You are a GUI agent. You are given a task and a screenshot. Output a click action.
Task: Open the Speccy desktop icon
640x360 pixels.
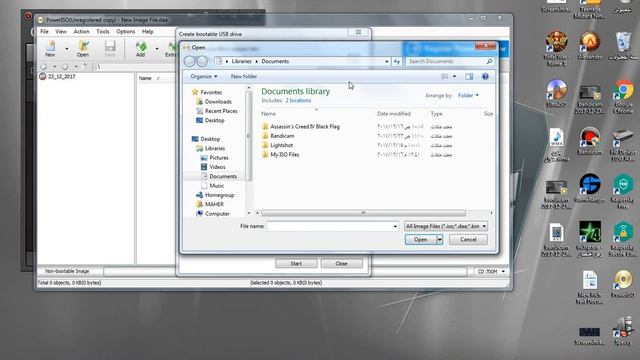tap(623, 331)
